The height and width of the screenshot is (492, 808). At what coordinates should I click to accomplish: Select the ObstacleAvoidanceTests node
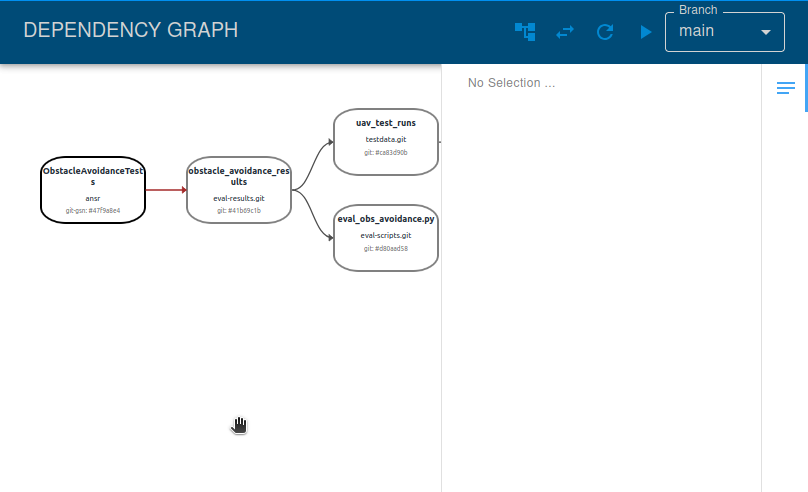coord(93,190)
